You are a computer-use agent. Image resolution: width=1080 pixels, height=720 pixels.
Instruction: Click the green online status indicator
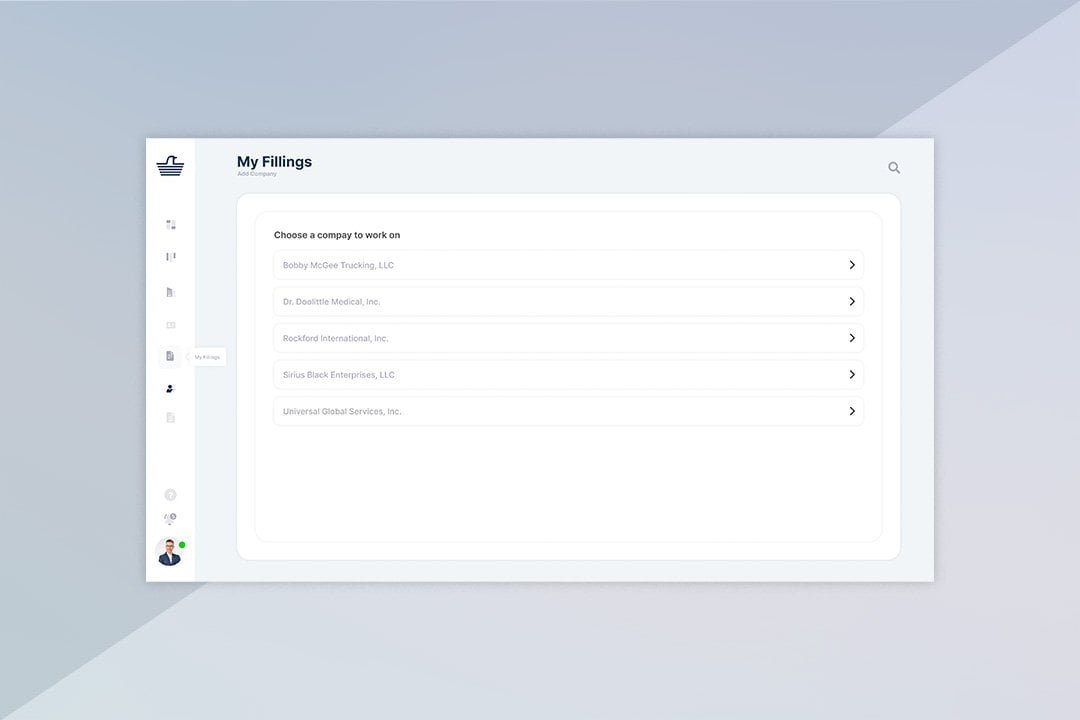pos(181,543)
